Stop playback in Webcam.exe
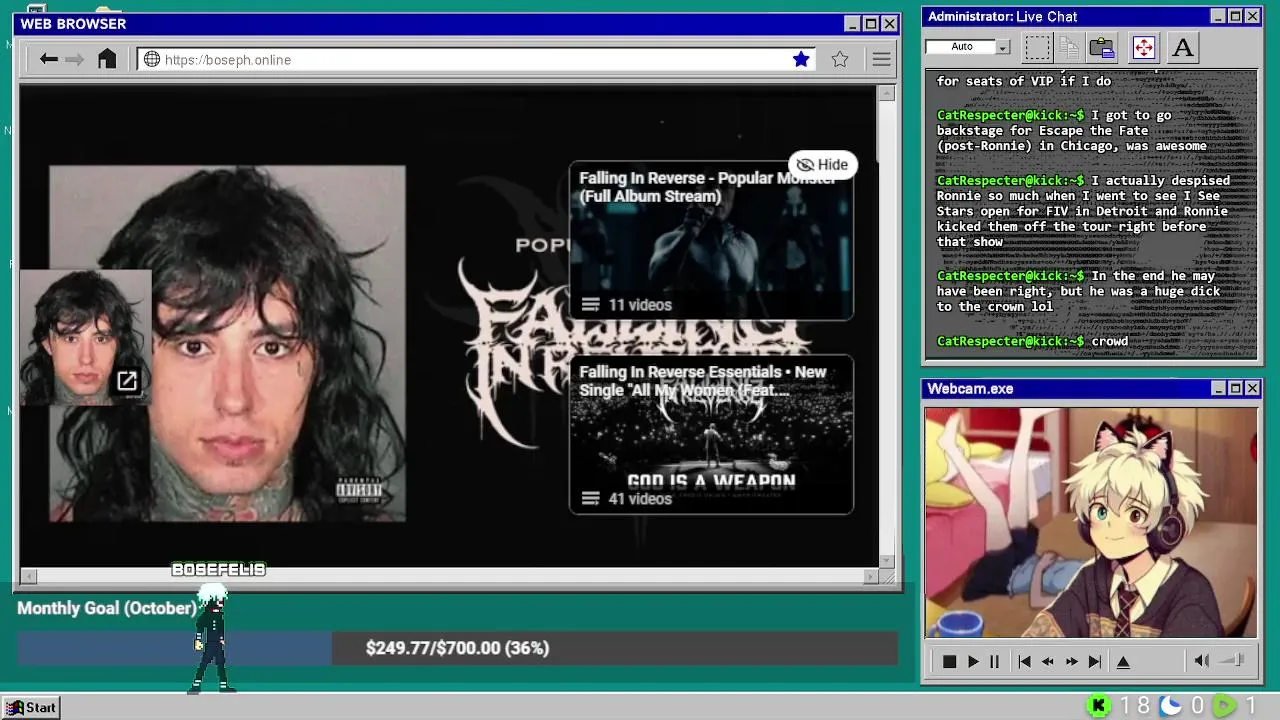The image size is (1280, 720). (x=949, y=661)
